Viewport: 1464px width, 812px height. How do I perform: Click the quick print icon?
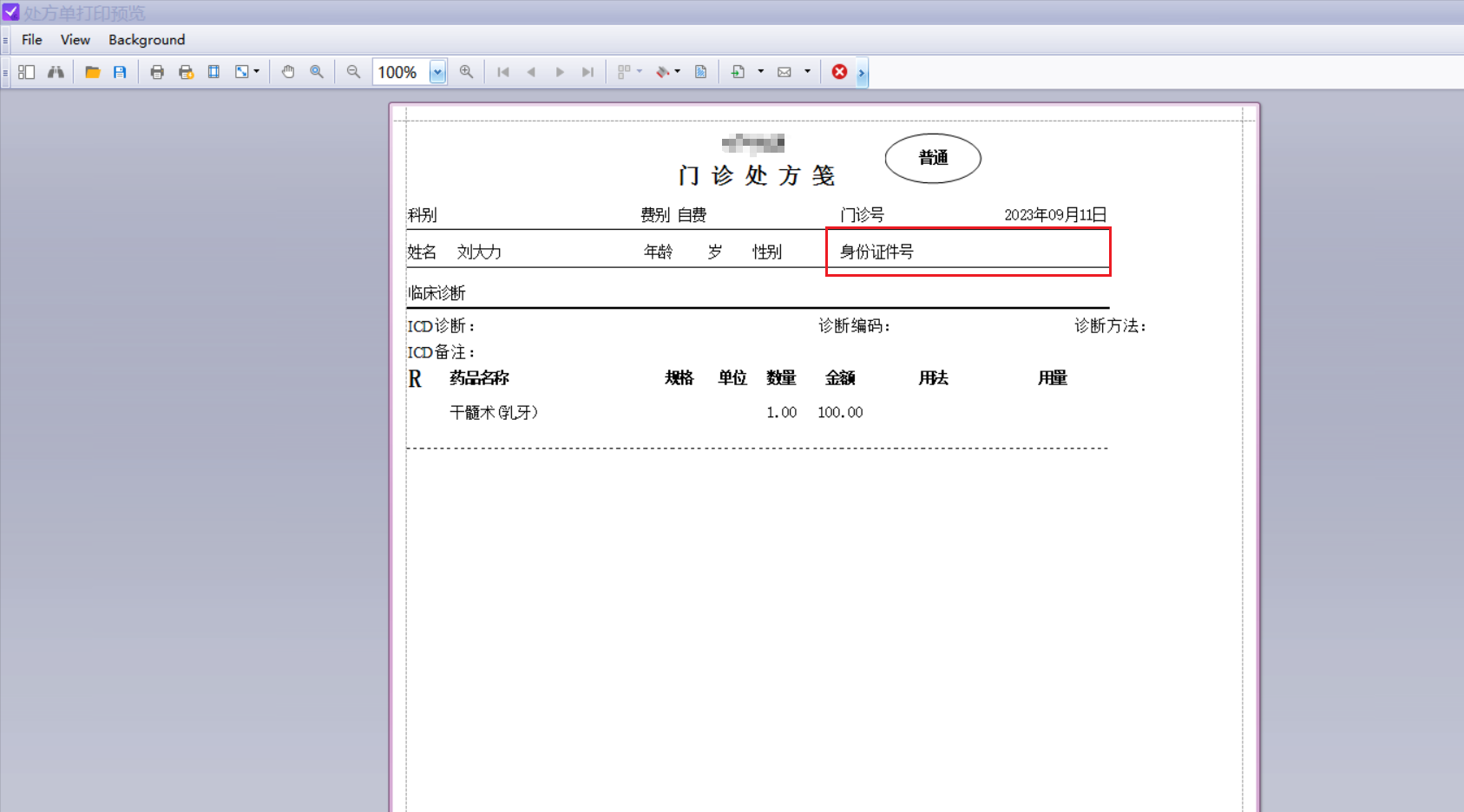point(186,72)
